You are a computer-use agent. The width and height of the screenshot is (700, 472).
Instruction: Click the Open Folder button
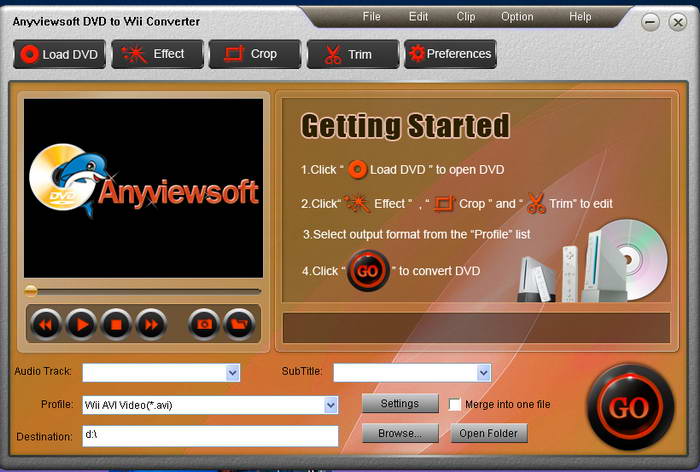[489, 433]
